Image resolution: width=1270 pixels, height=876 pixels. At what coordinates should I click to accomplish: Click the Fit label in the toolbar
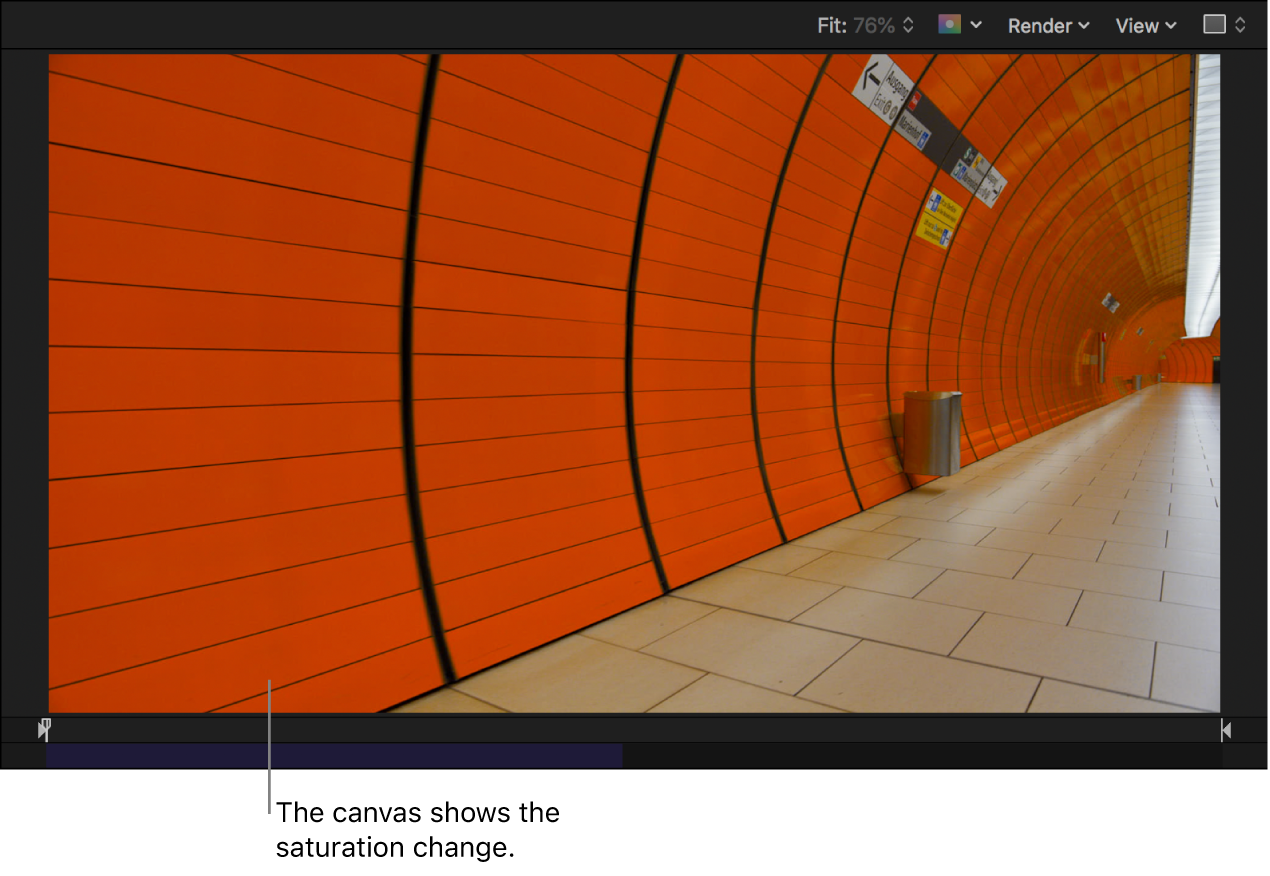point(832,25)
